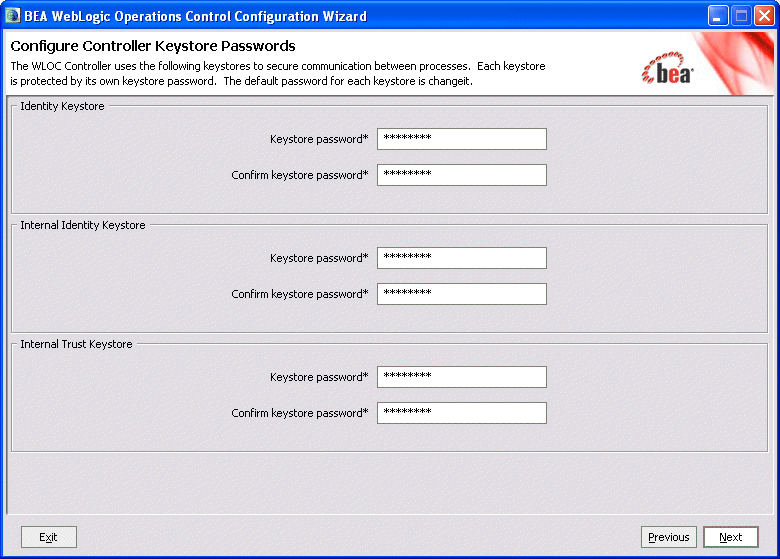Click 'Keystore password*' label in Identity Keystore
This screenshot has width=780, height=559.
[x=319, y=139]
